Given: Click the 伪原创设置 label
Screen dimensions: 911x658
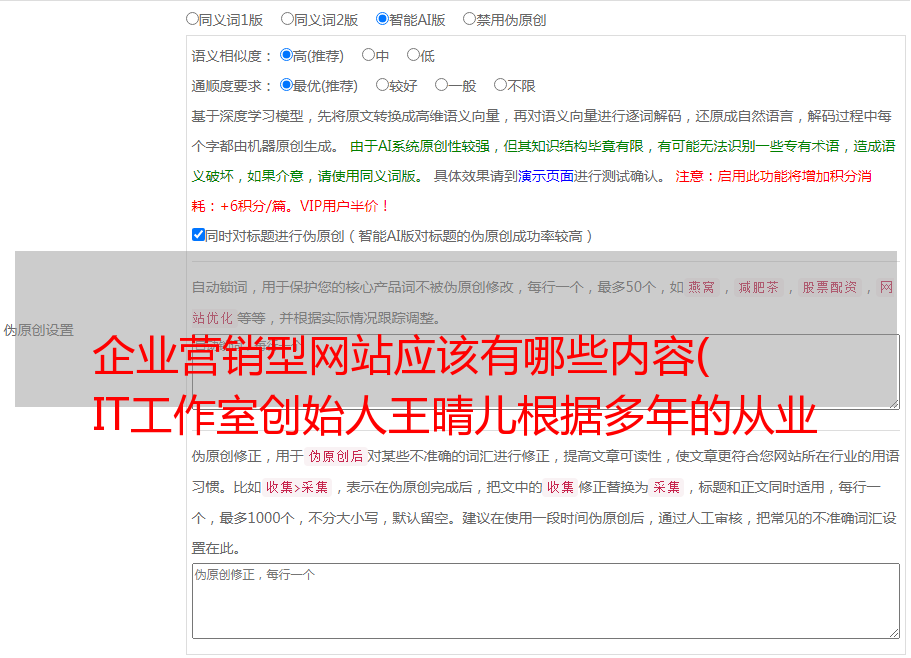Looking at the screenshot, I should (38, 330).
